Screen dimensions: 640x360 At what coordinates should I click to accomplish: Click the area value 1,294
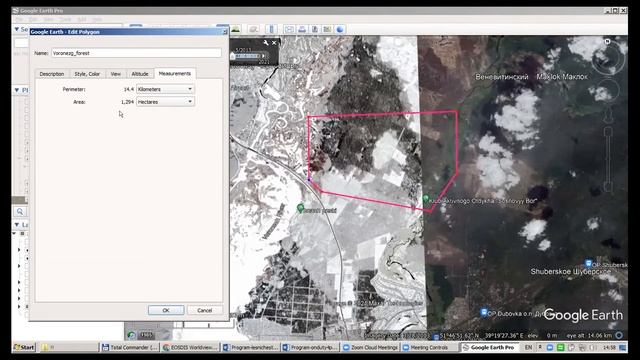[127, 102]
